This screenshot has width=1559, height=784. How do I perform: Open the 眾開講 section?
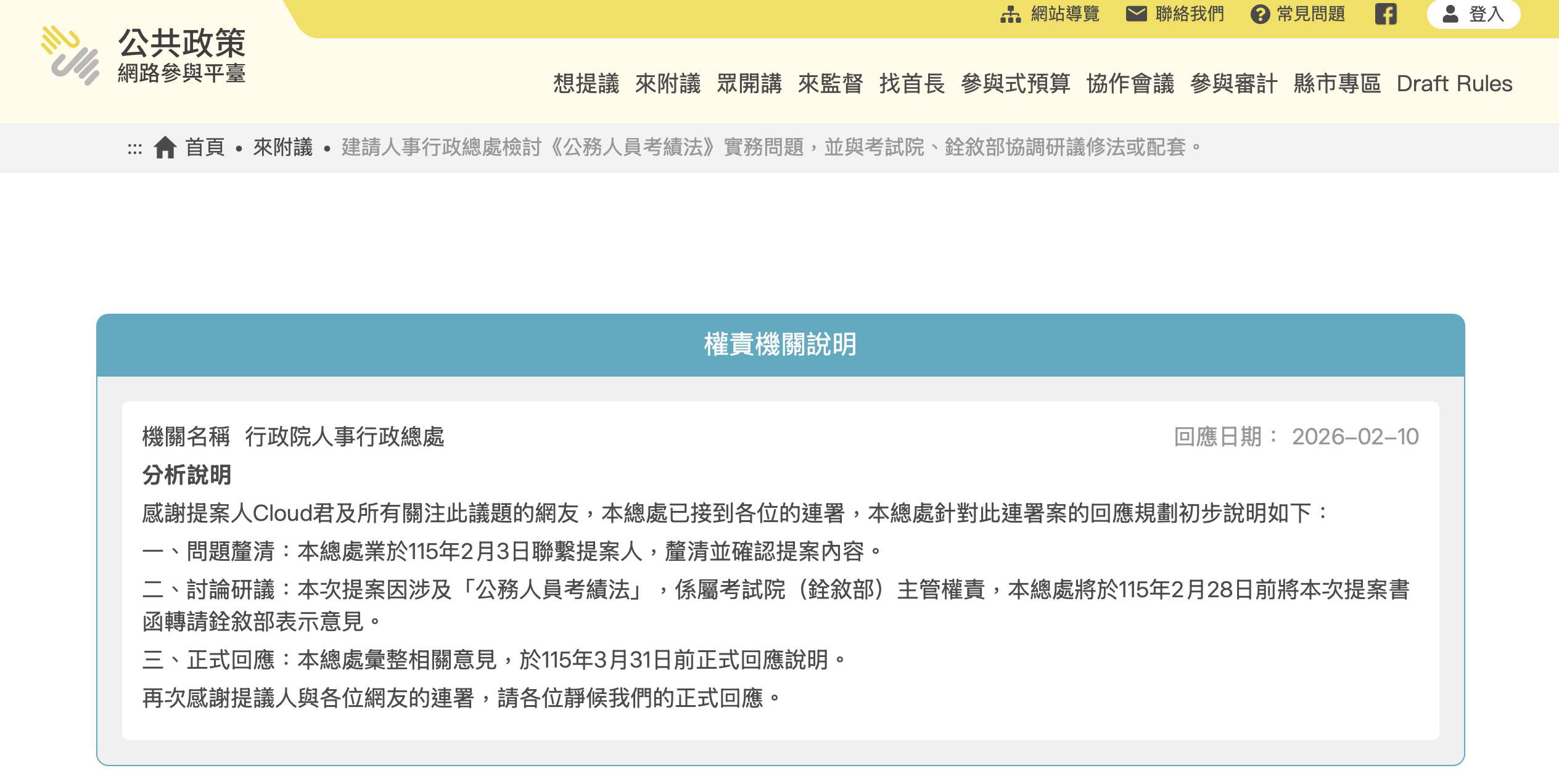(x=749, y=84)
